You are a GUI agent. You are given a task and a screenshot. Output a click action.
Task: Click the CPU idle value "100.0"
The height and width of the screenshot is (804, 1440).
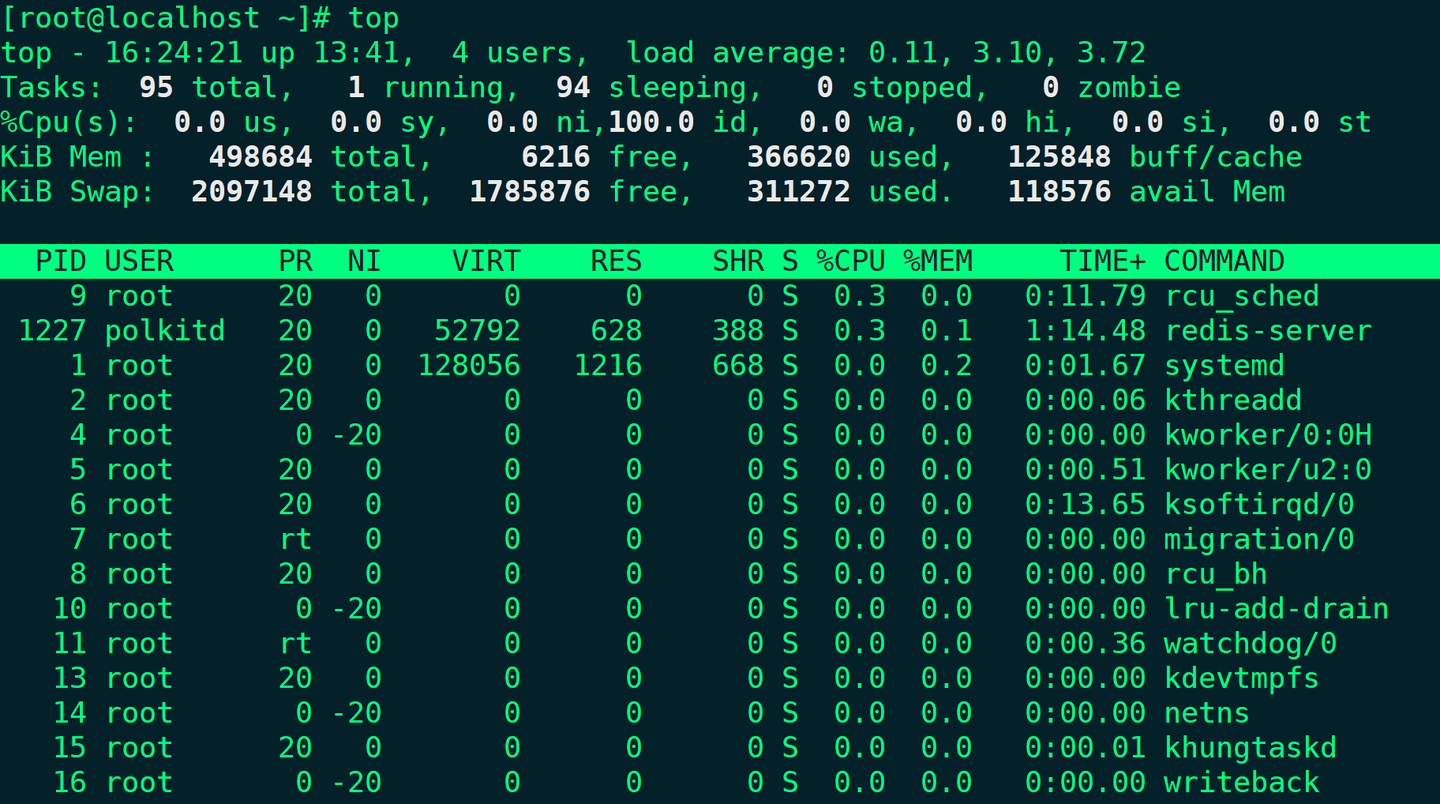click(652, 122)
